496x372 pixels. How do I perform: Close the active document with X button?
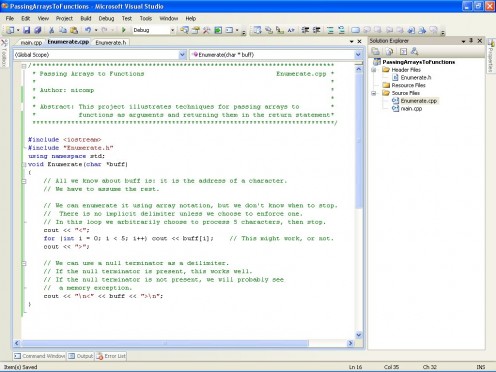359,41
